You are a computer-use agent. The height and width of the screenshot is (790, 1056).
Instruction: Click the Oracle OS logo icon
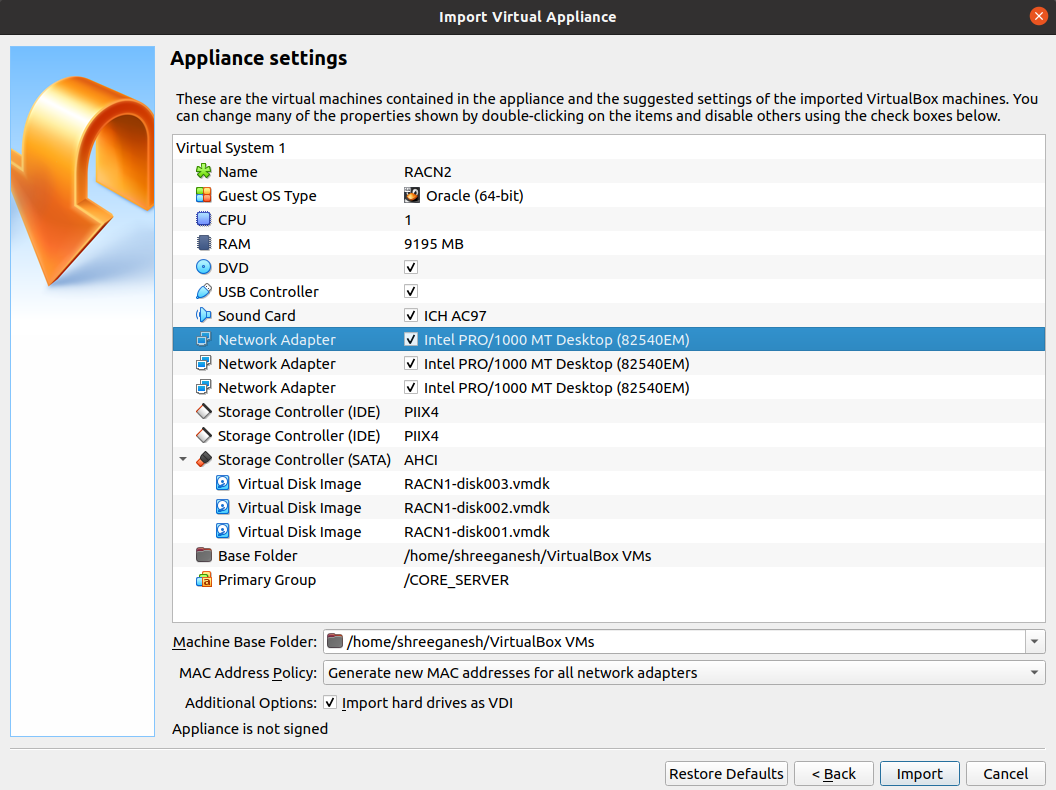click(411, 195)
